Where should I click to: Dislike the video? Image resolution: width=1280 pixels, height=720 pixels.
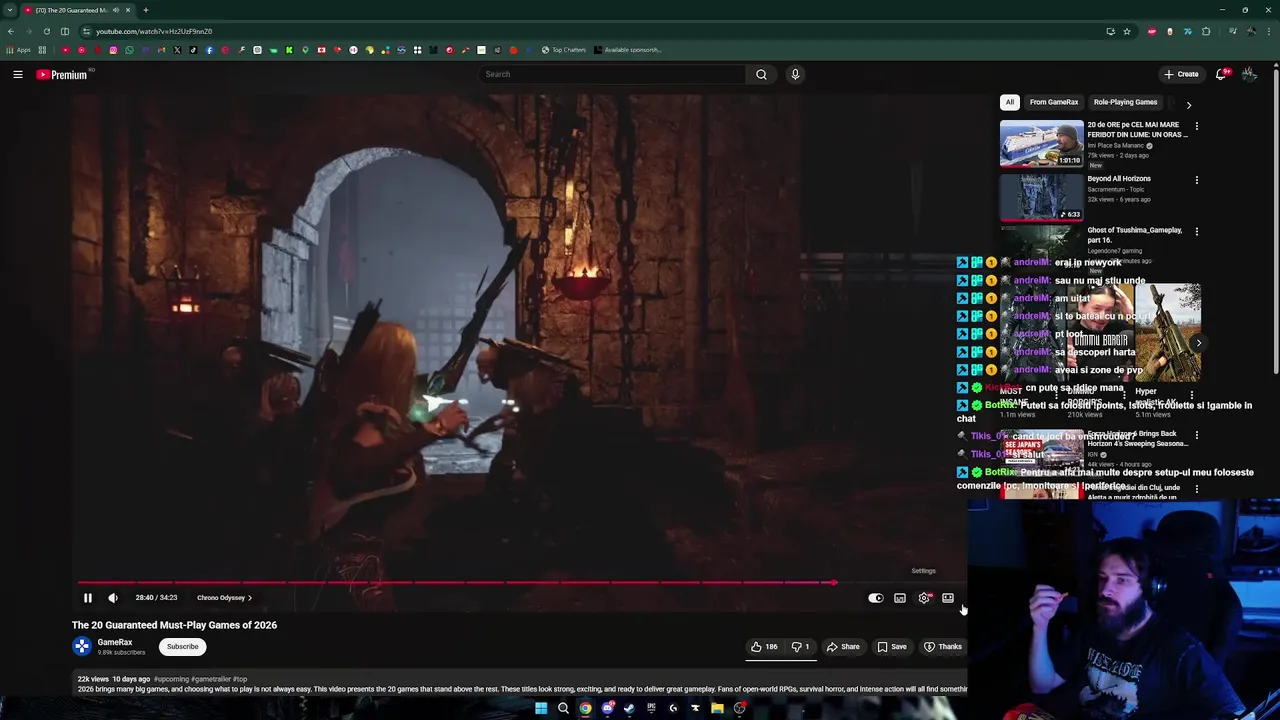click(x=801, y=647)
